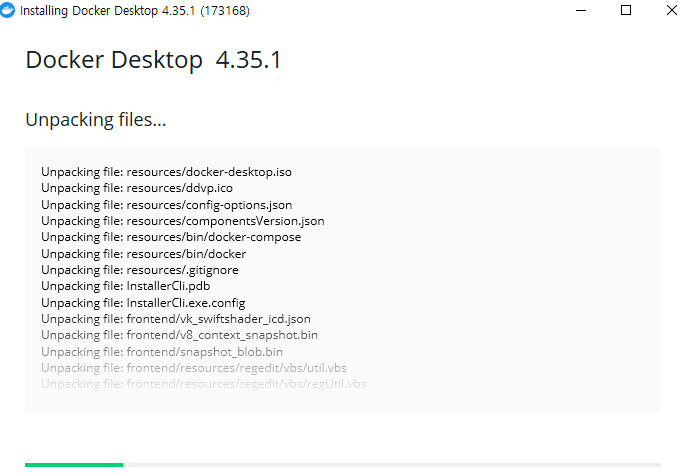The height and width of the screenshot is (475, 689).
Task: Select log line 'regedit/vbs/regUtil.vbs'
Action: coord(204,384)
